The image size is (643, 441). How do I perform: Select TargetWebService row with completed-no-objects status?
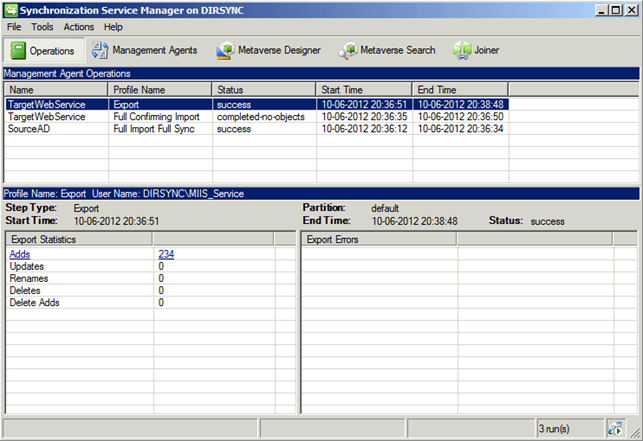pos(257,117)
